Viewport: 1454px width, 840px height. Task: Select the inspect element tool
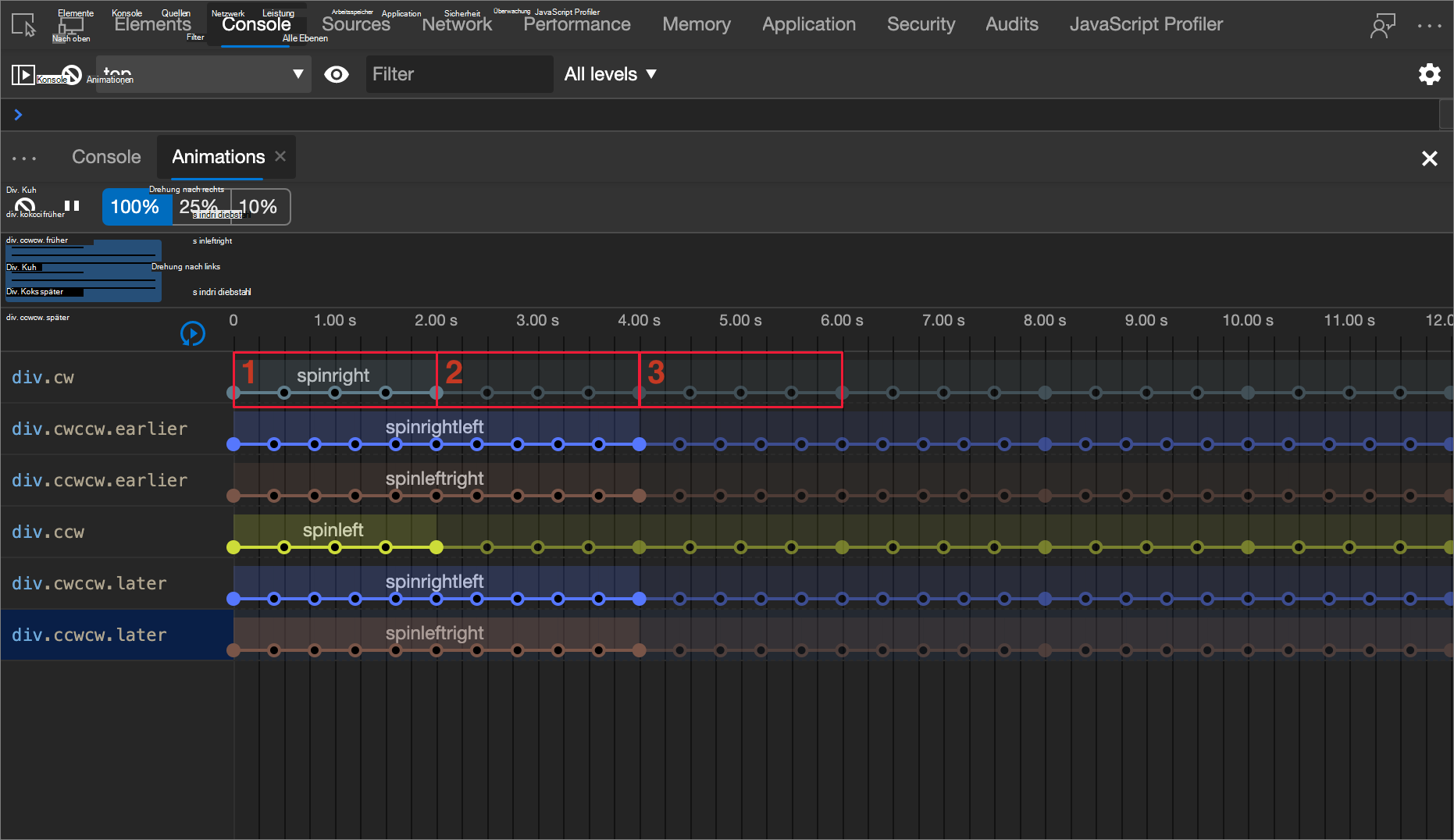(22, 24)
